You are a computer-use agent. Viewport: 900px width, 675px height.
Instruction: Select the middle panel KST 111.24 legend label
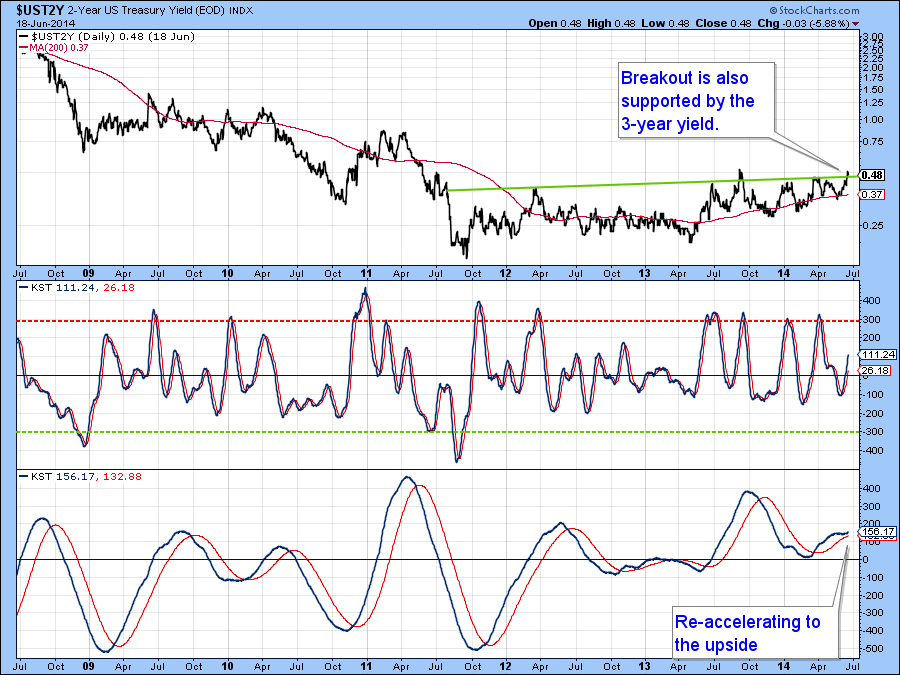point(64,286)
